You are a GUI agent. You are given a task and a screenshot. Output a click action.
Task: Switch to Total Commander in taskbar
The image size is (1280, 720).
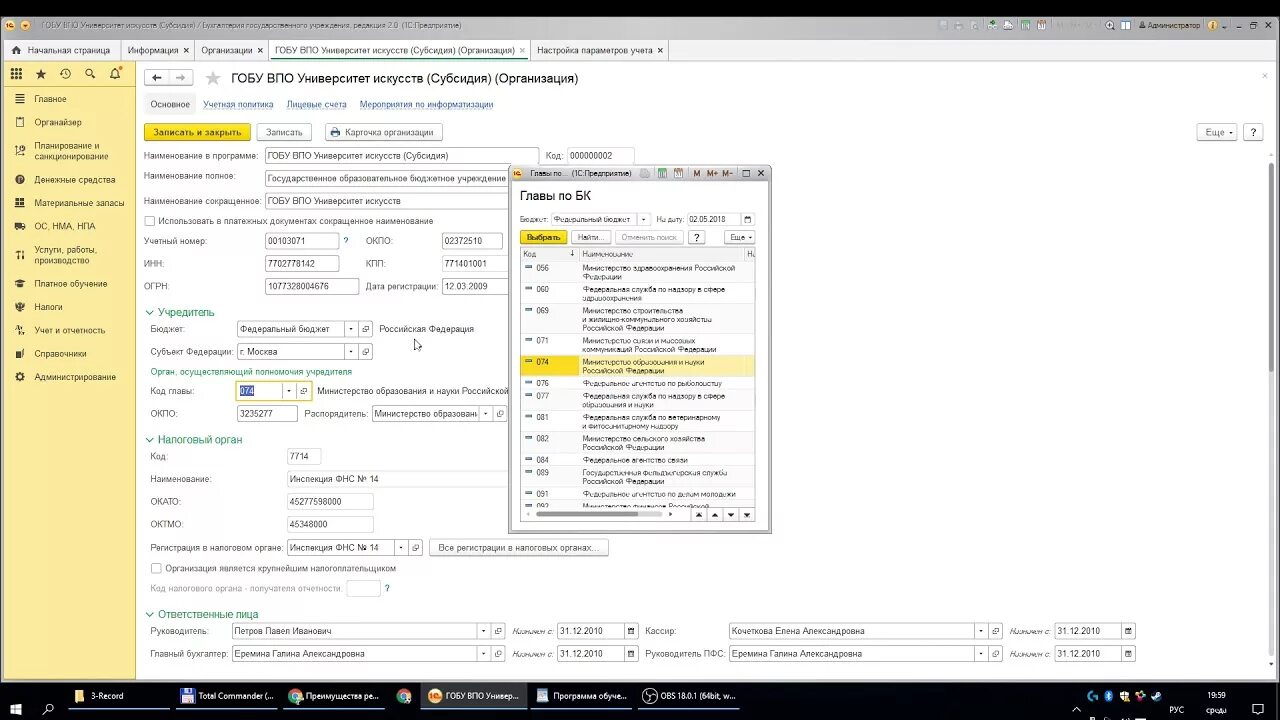(x=227, y=696)
